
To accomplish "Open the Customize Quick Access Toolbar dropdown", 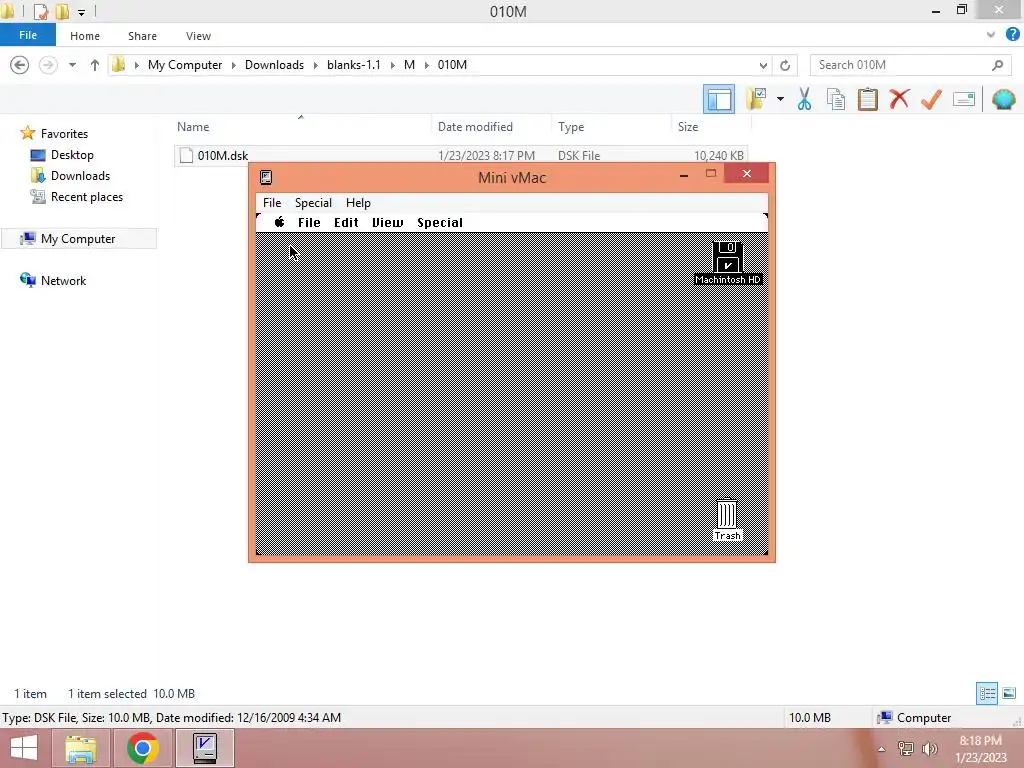I will tap(81, 12).
